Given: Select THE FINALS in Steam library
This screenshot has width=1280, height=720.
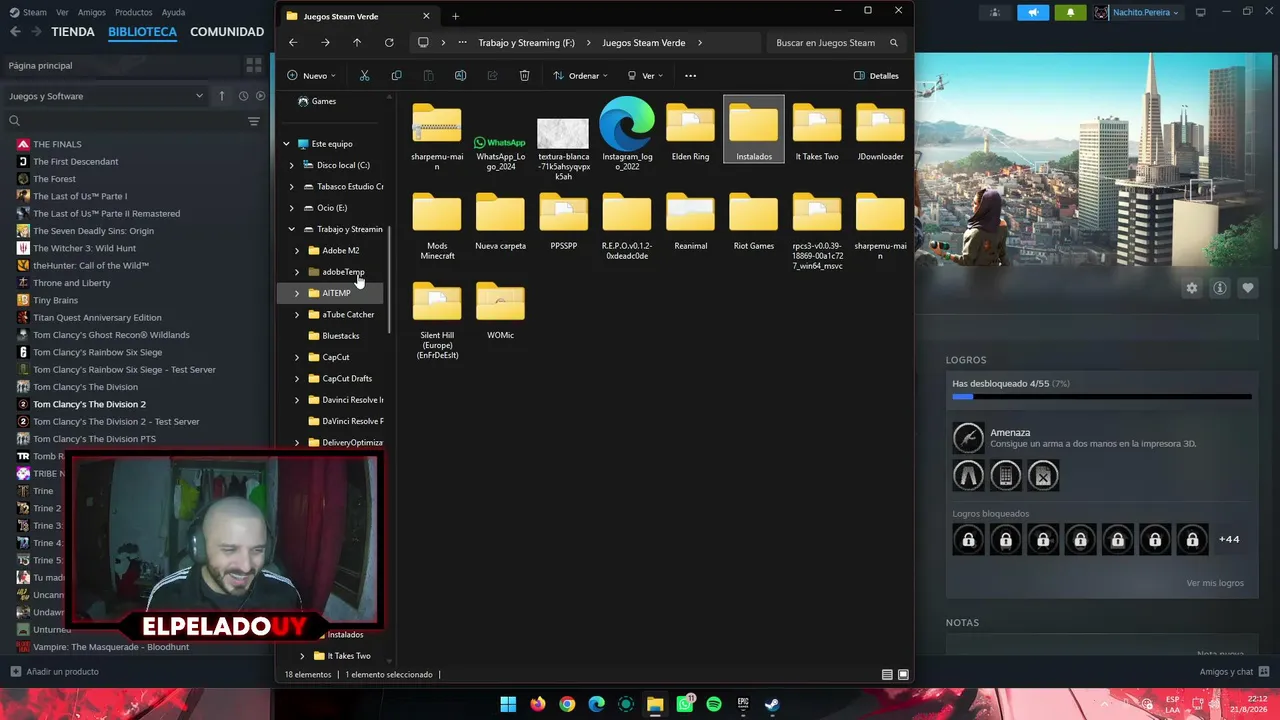Looking at the screenshot, I should pyautogui.click(x=57, y=144).
